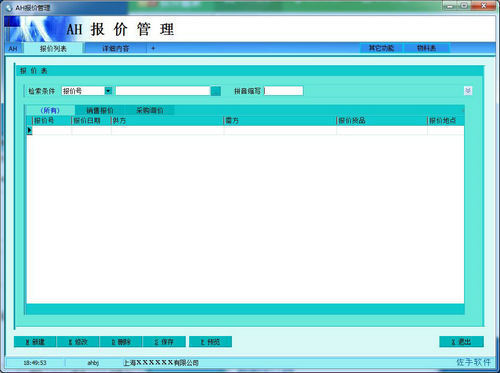Click the small search button beside keyword field
Viewport: 500px width, 373px height.
pos(216,91)
